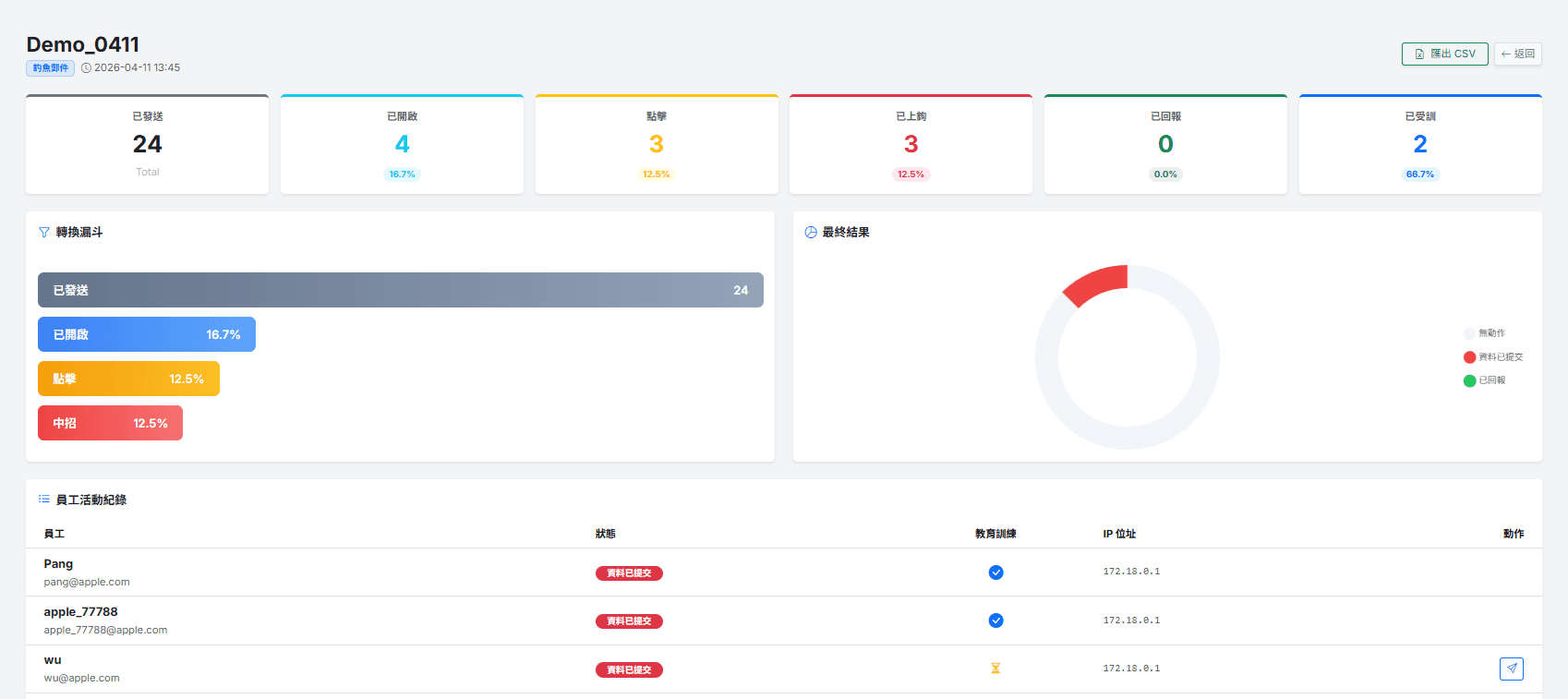Click the 教育訓練 column header
Viewport: 1568px width, 699px height.
click(995, 534)
